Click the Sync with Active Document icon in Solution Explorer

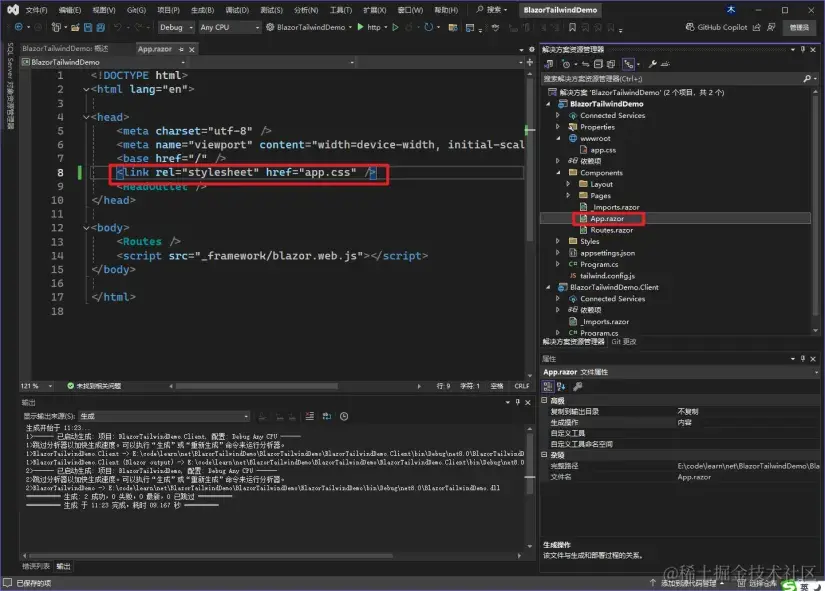coord(586,64)
